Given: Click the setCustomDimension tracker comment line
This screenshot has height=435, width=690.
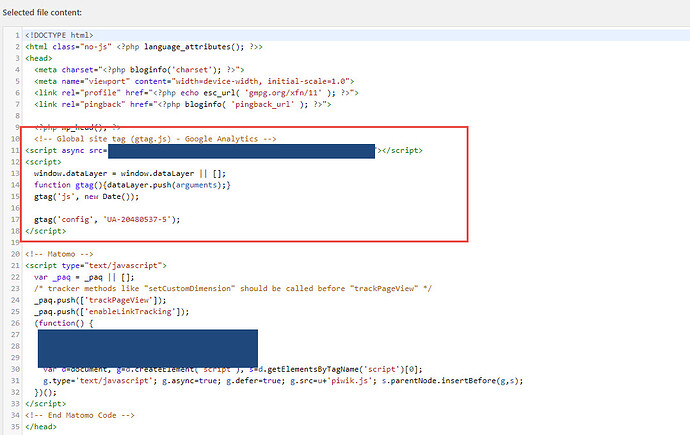Looking at the screenshot, I should [x=233, y=289].
